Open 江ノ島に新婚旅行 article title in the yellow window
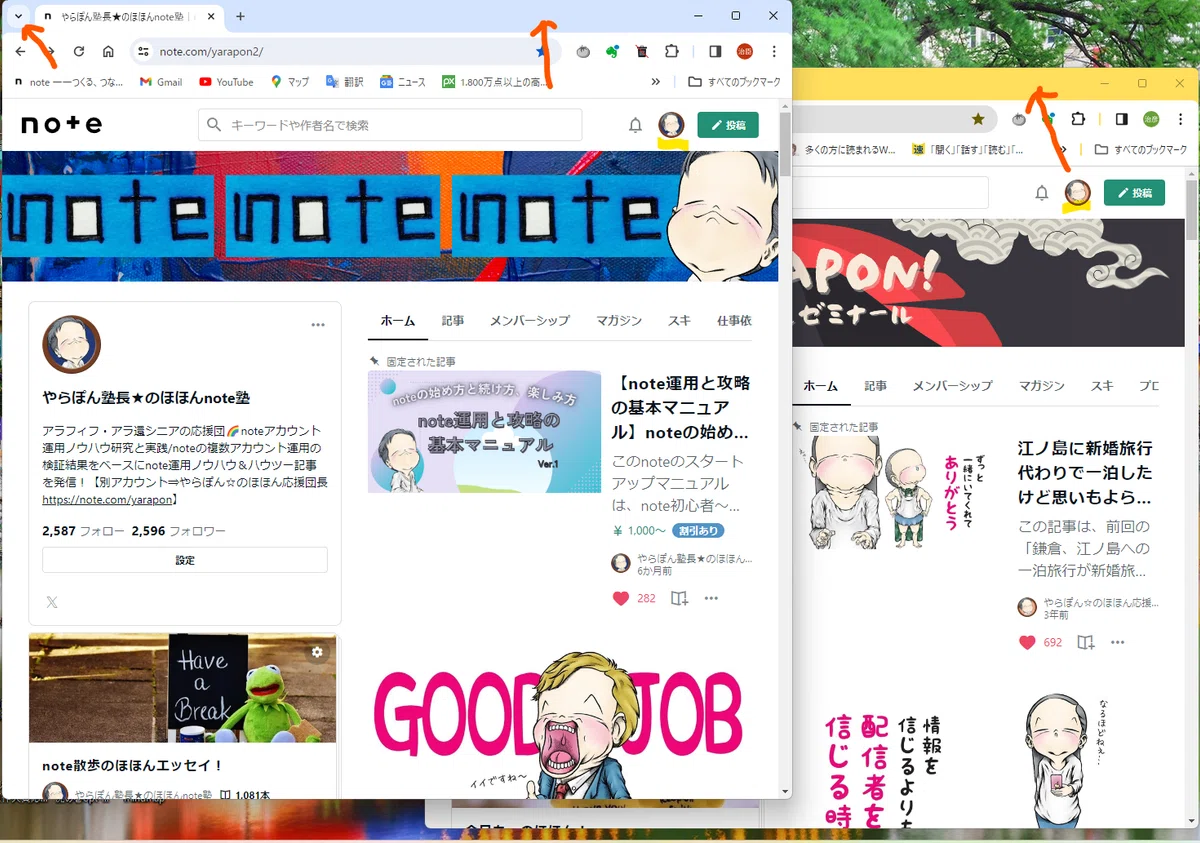This screenshot has width=1200, height=843. [x=1085, y=472]
